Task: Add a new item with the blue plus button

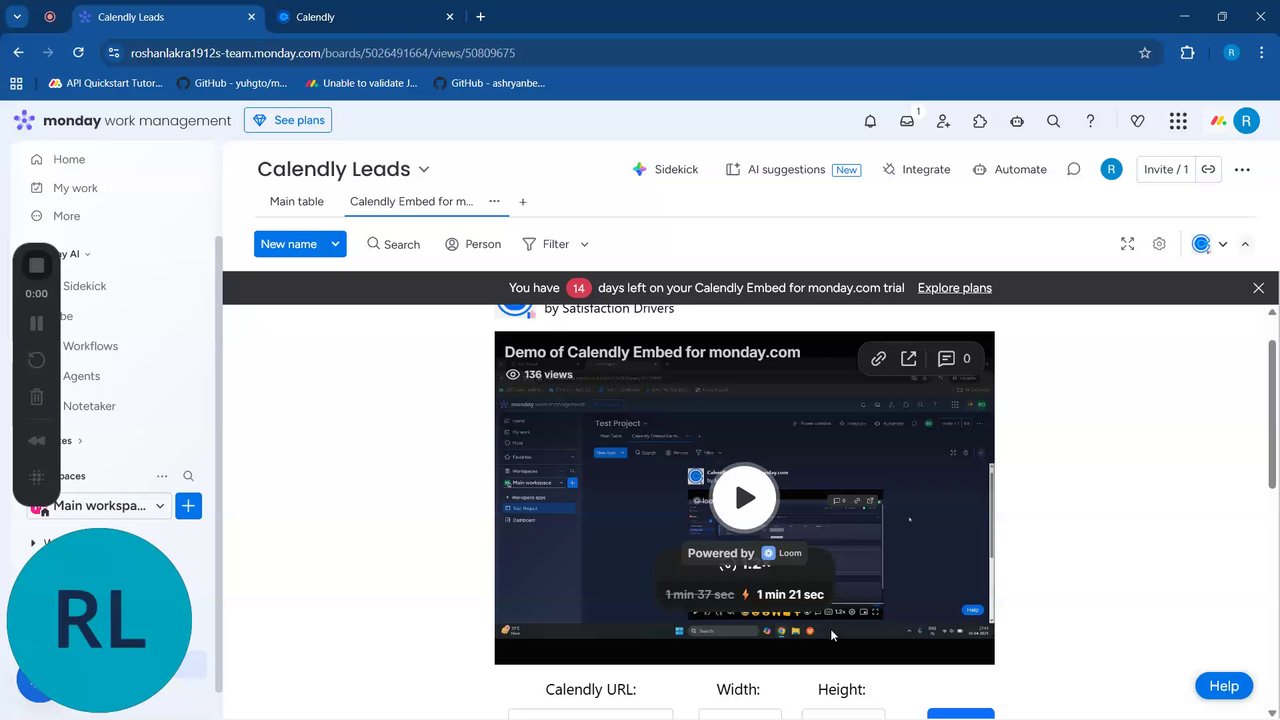Action: (188, 506)
